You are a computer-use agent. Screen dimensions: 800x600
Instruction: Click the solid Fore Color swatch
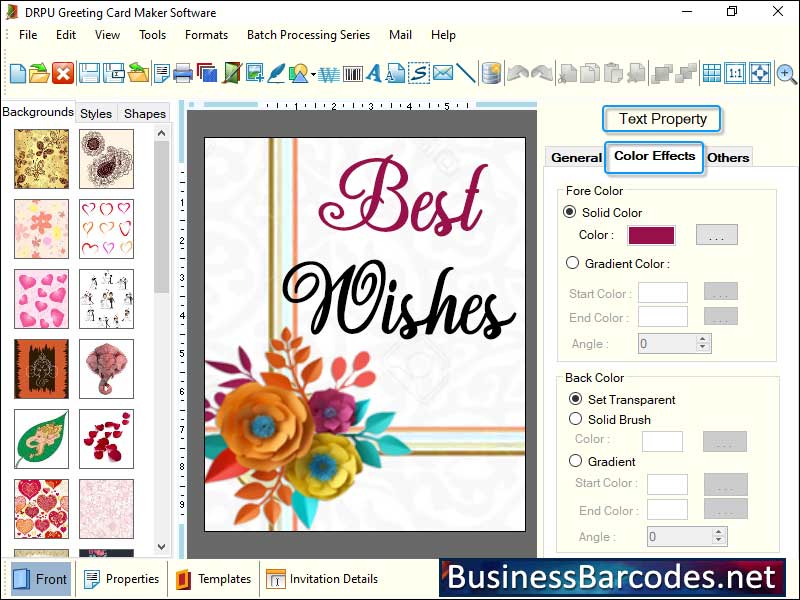click(651, 235)
